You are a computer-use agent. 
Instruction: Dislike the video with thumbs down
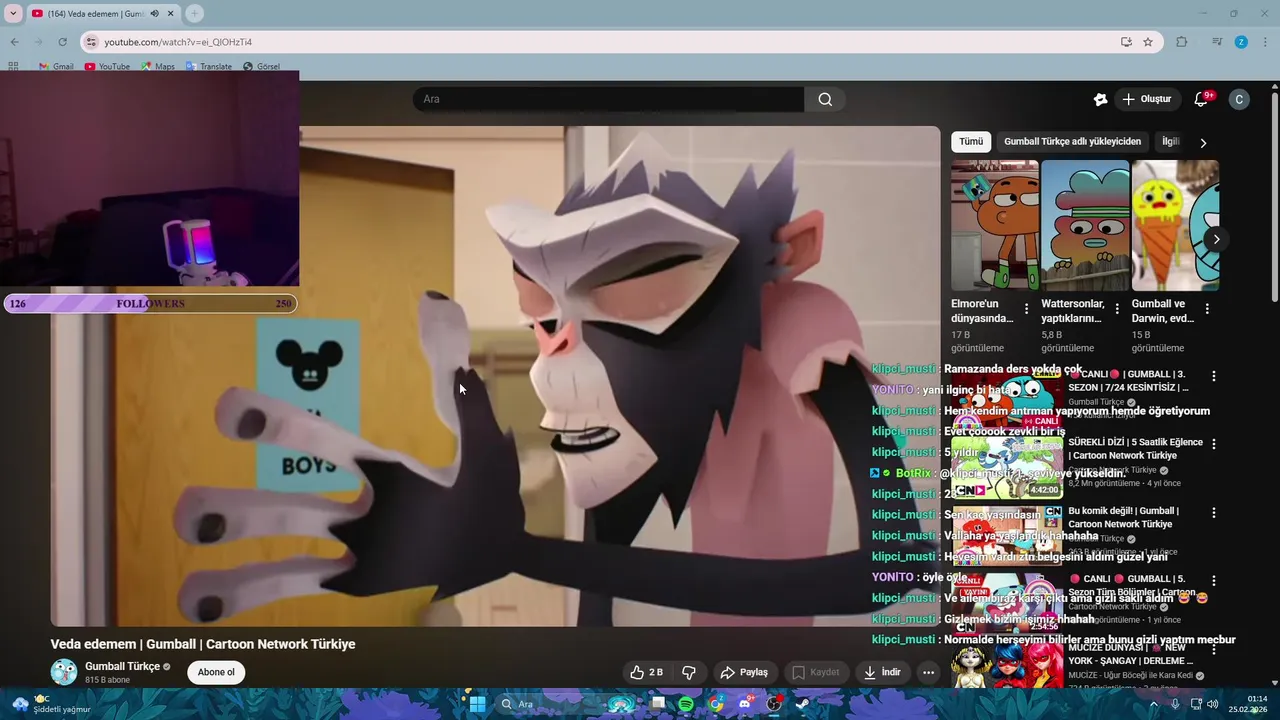coord(689,672)
